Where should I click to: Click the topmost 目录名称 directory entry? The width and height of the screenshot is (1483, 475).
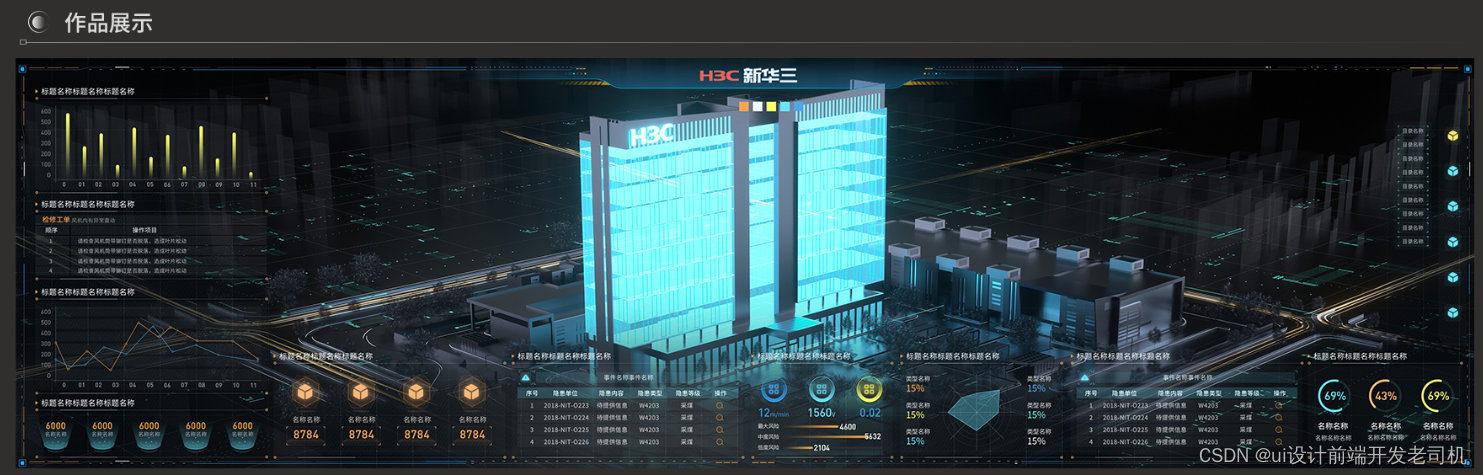coord(1412,131)
